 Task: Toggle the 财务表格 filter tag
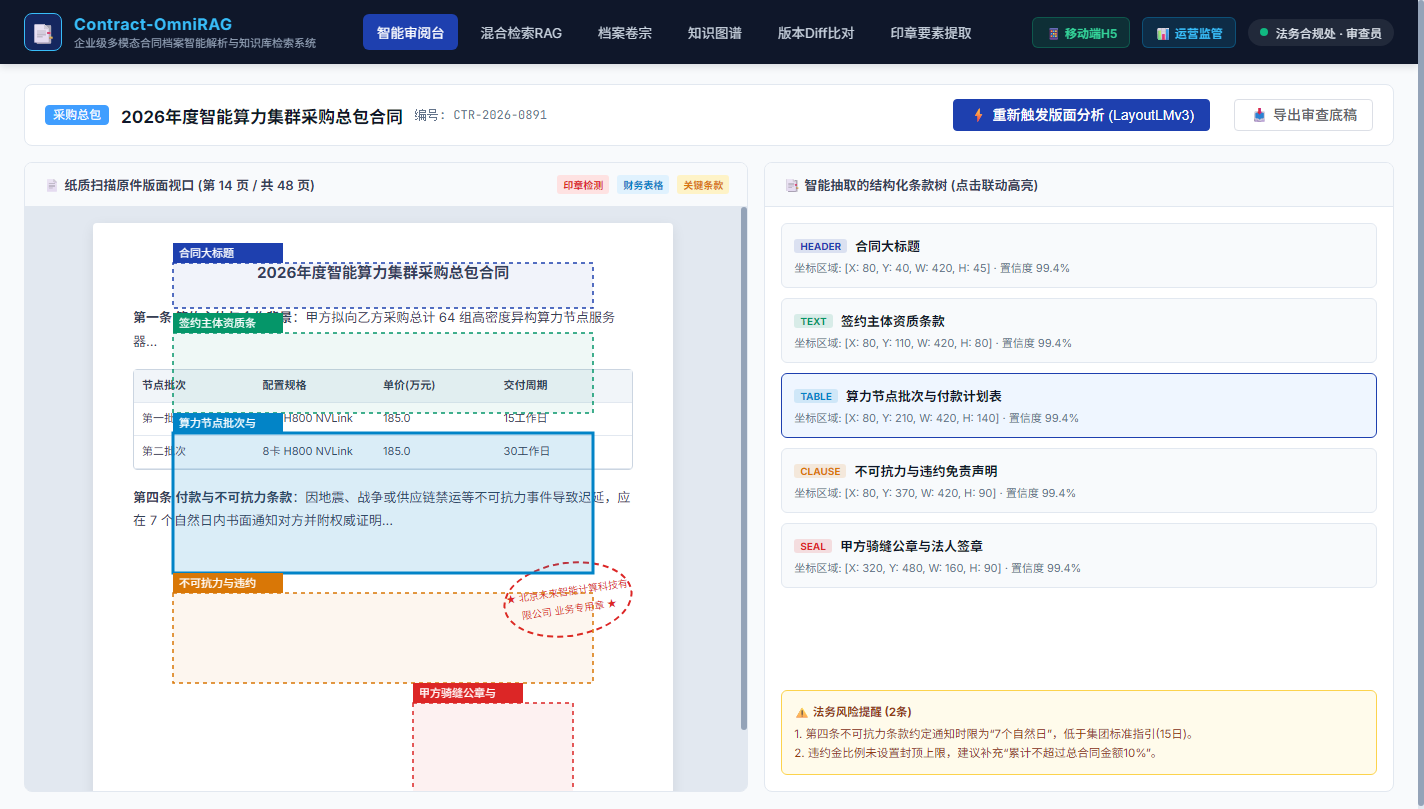coord(643,185)
